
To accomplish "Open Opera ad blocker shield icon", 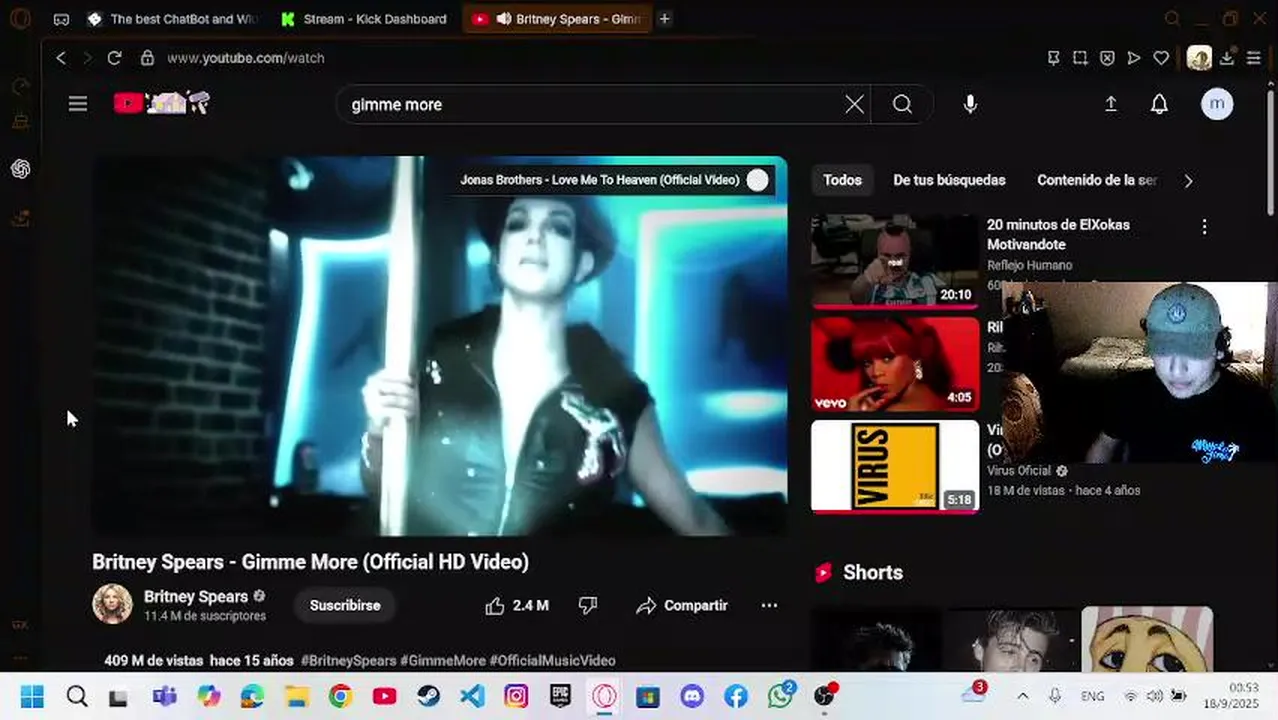I will tap(1107, 58).
